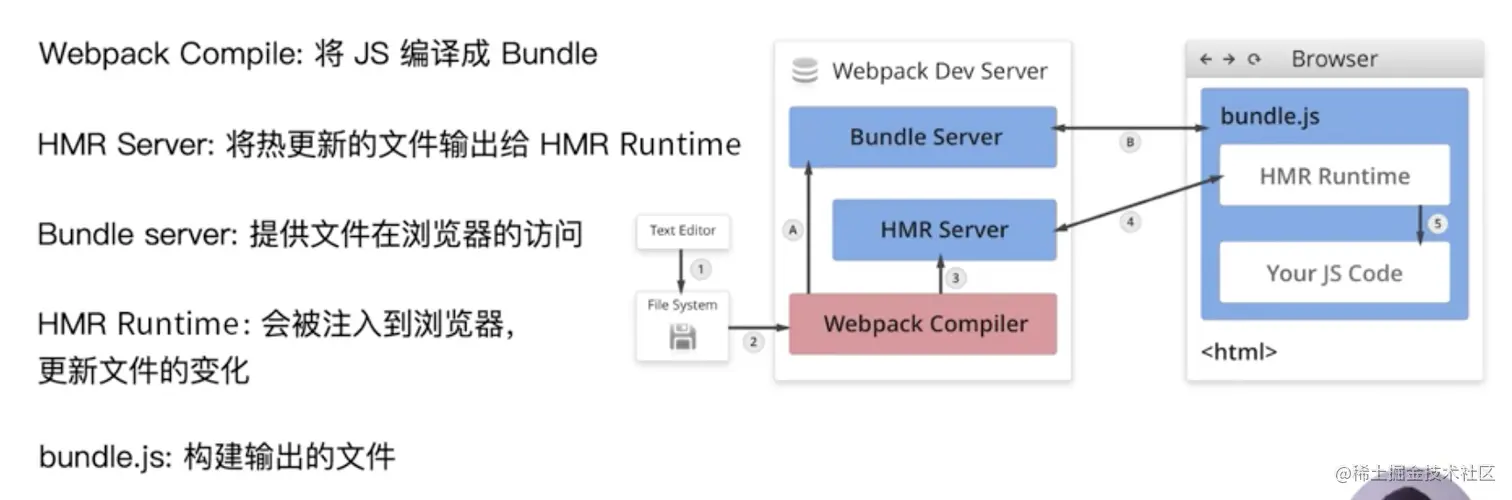The height and width of the screenshot is (500, 1512).
Task: Click the bundle.js label in the browser
Action: point(1270,117)
